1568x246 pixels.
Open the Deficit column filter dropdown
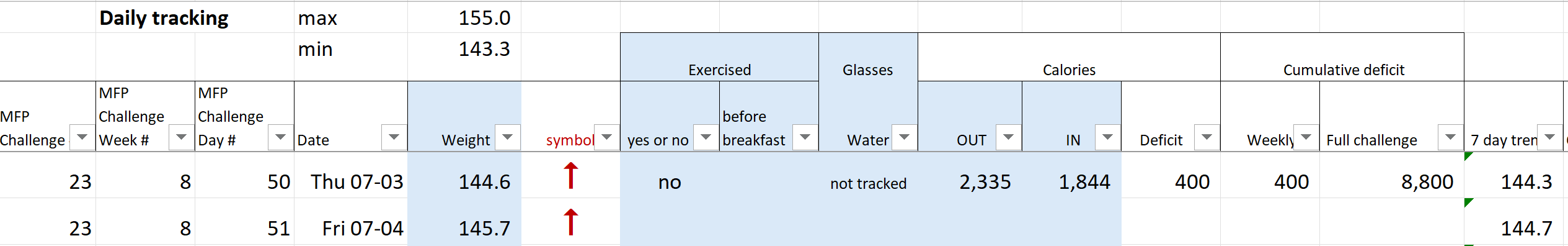[x=1207, y=137]
